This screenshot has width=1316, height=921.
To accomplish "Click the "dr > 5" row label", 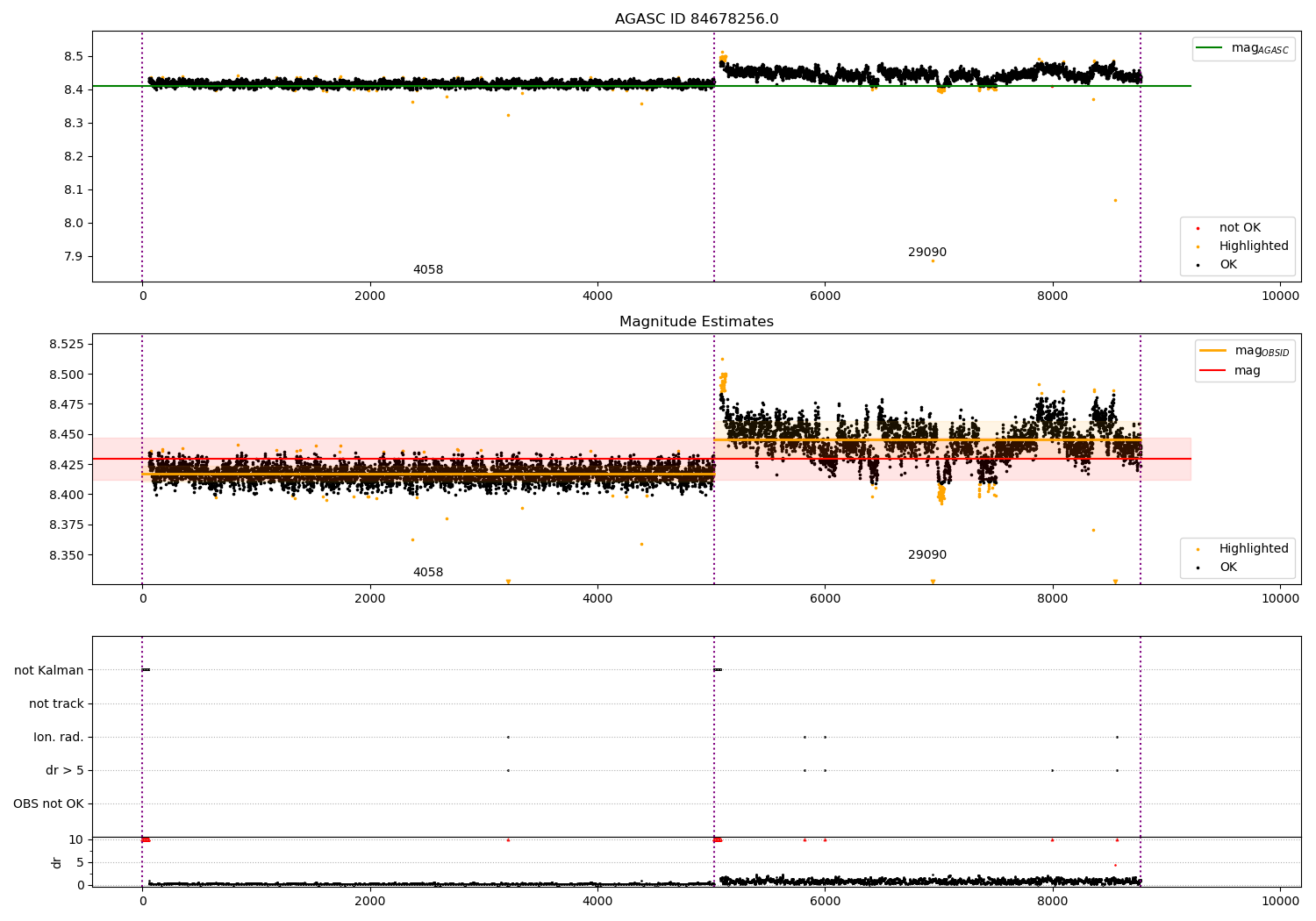I will coord(65,770).
